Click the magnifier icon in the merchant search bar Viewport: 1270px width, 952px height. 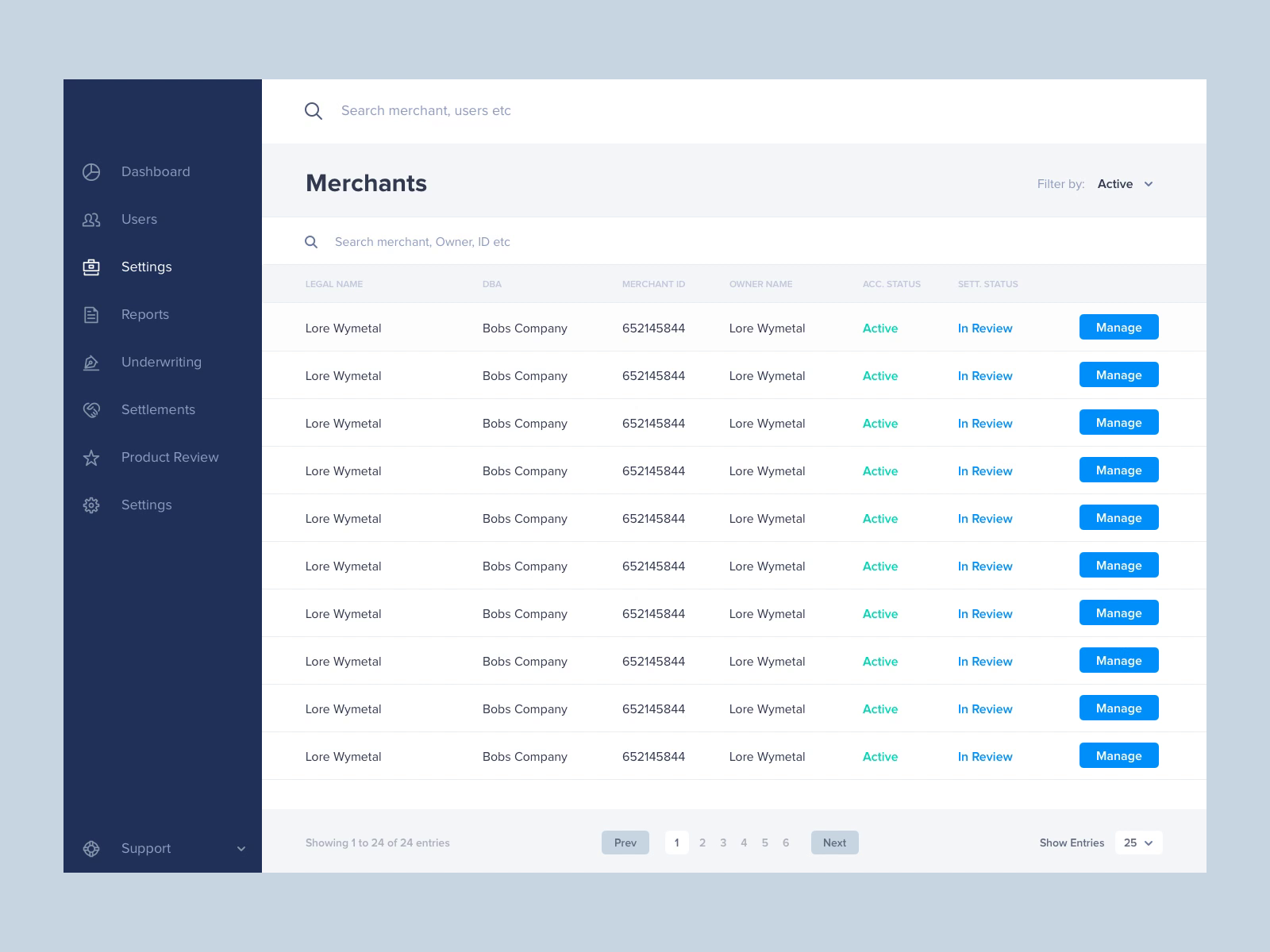pos(311,242)
